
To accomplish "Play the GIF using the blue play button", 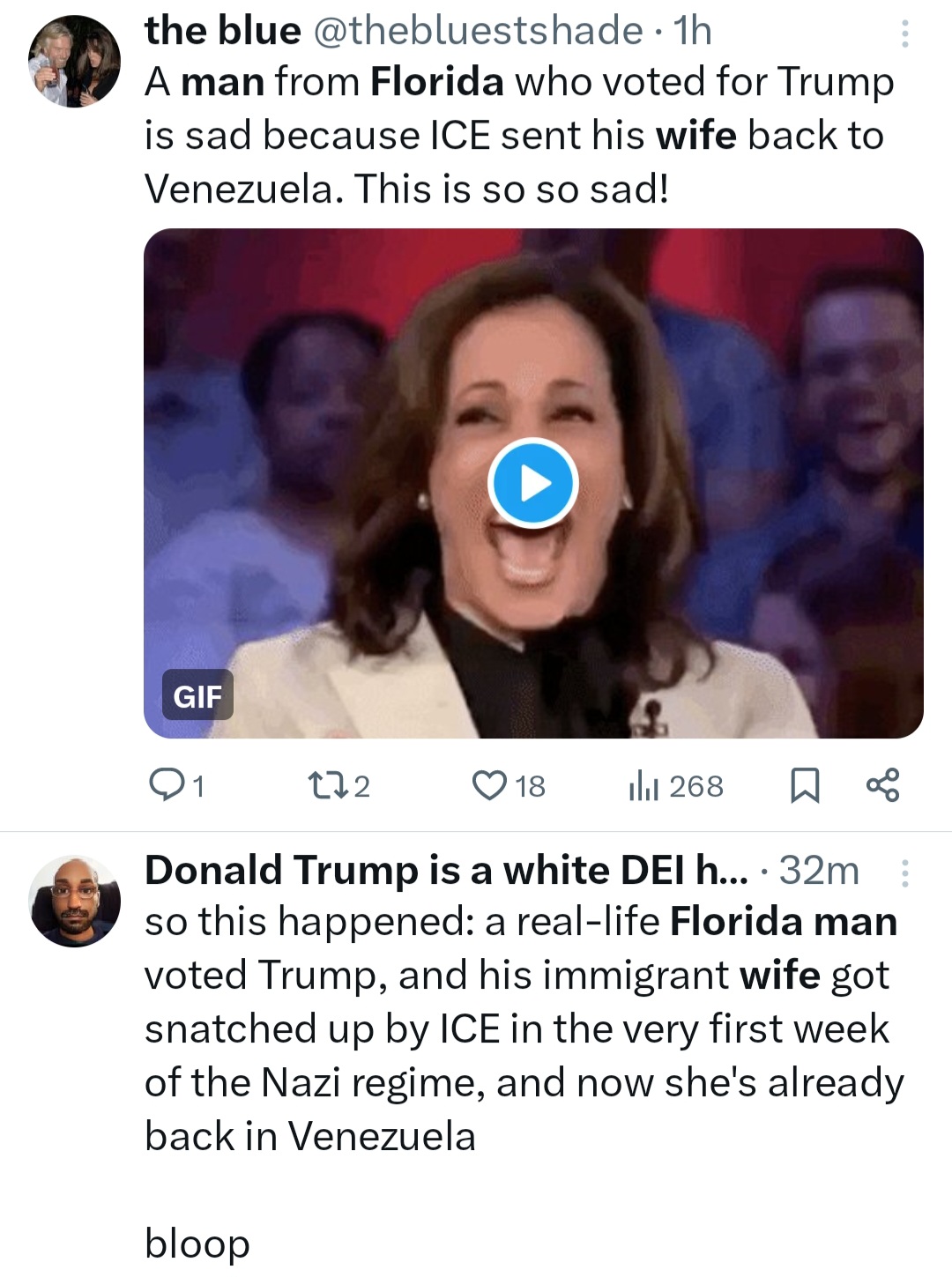I will (x=532, y=483).
